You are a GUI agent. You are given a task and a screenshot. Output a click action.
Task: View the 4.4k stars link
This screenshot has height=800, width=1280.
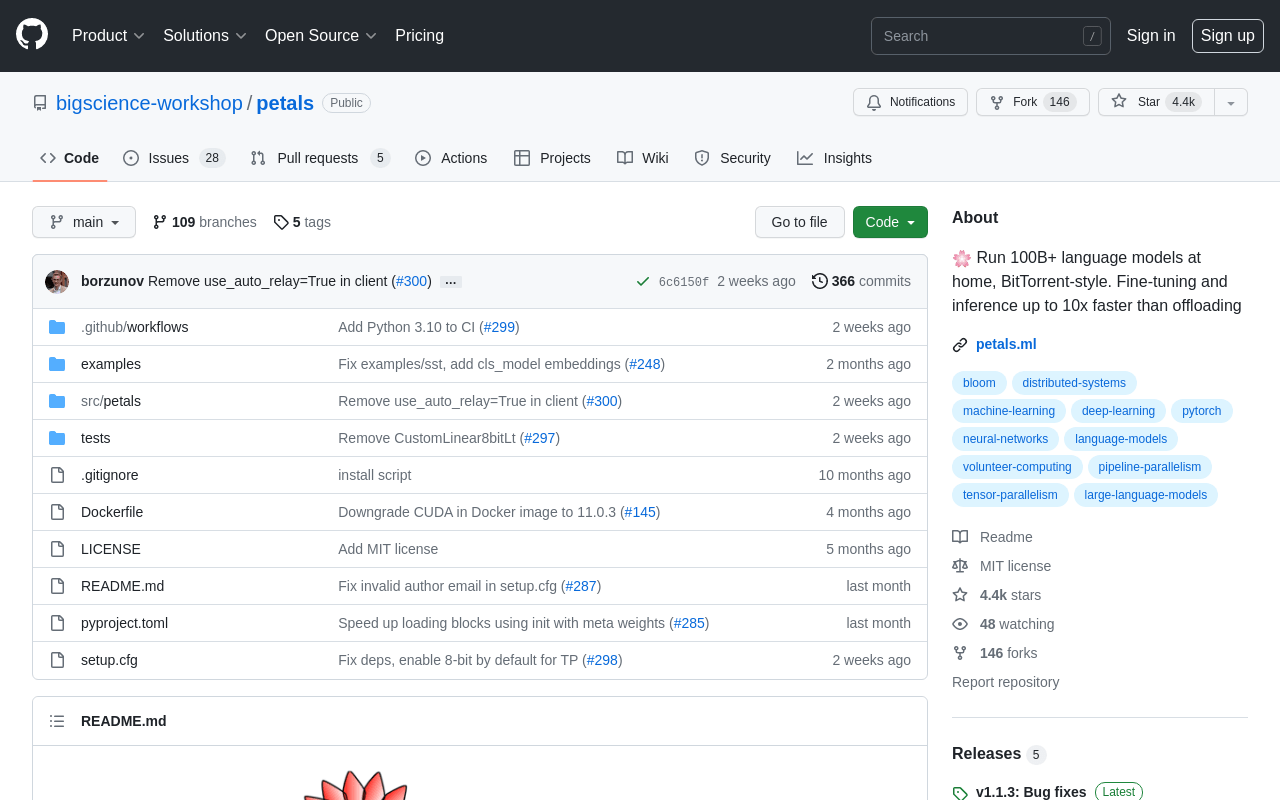click(996, 595)
